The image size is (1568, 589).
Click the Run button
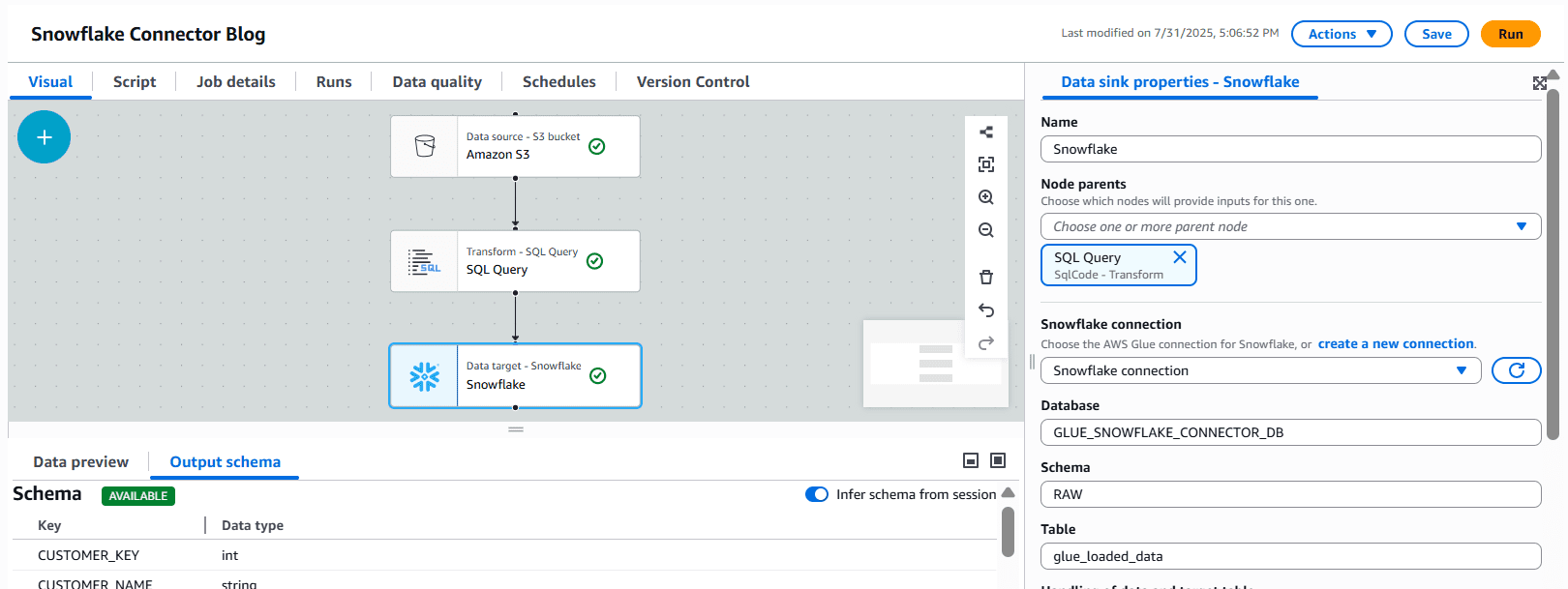point(1510,34)
